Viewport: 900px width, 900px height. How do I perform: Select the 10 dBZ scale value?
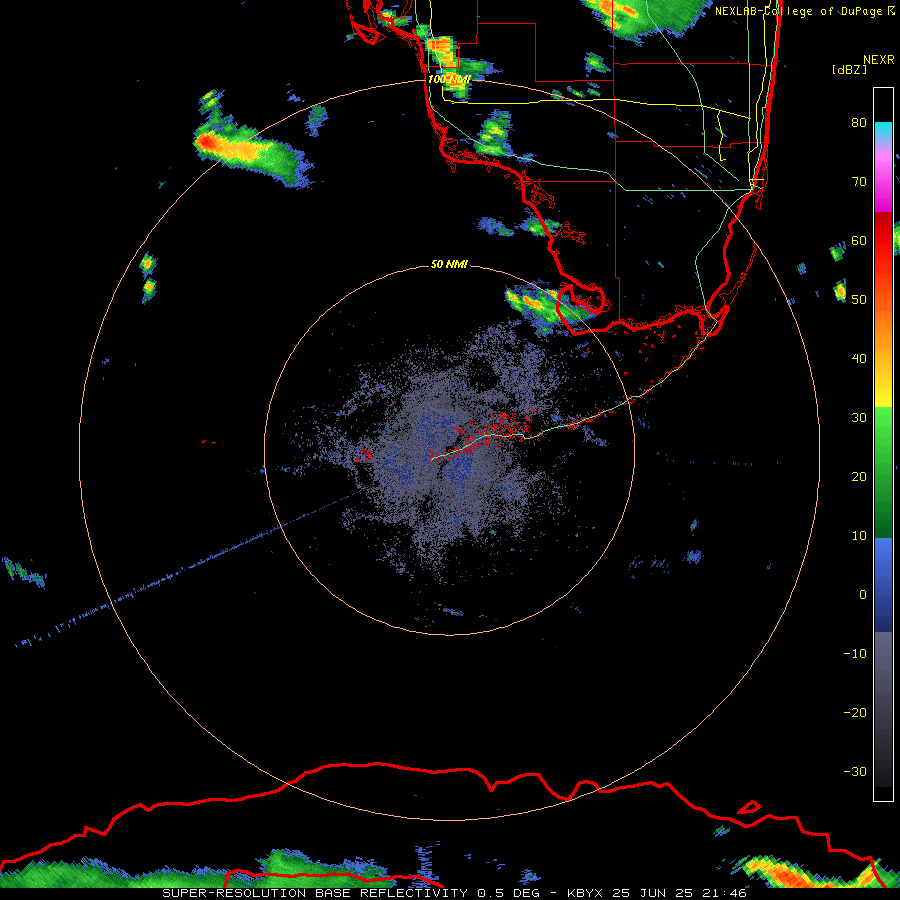click(859, 536)
